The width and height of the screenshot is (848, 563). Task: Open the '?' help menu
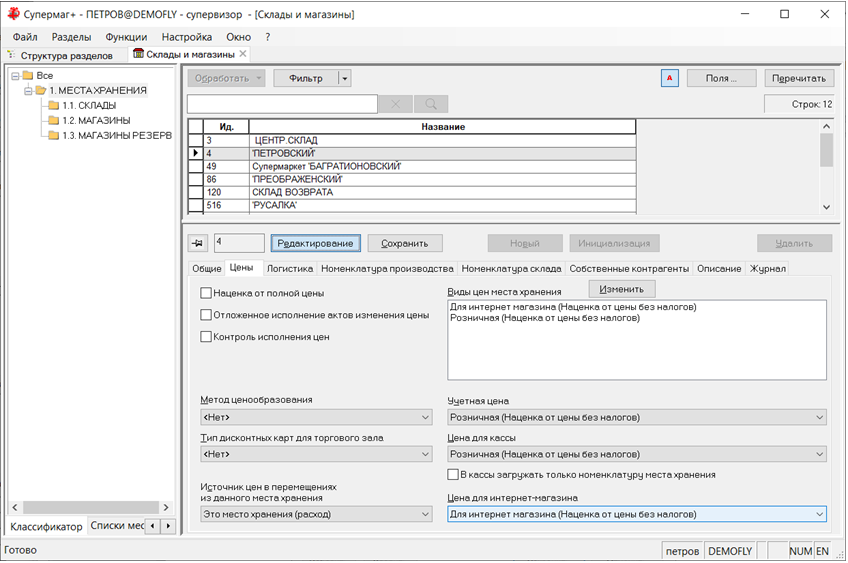point(267,37)
